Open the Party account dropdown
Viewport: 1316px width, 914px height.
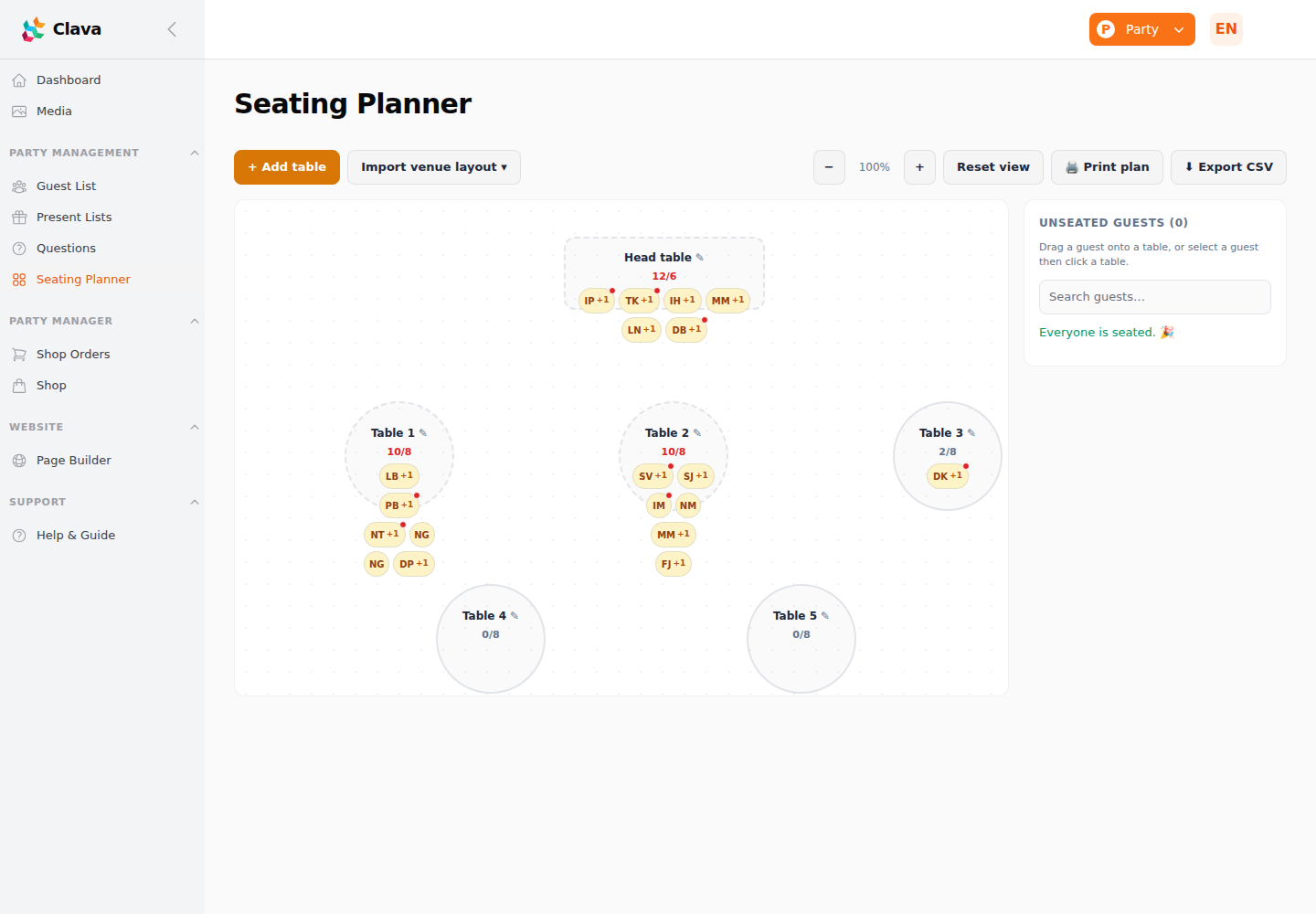pos(1141,29)
